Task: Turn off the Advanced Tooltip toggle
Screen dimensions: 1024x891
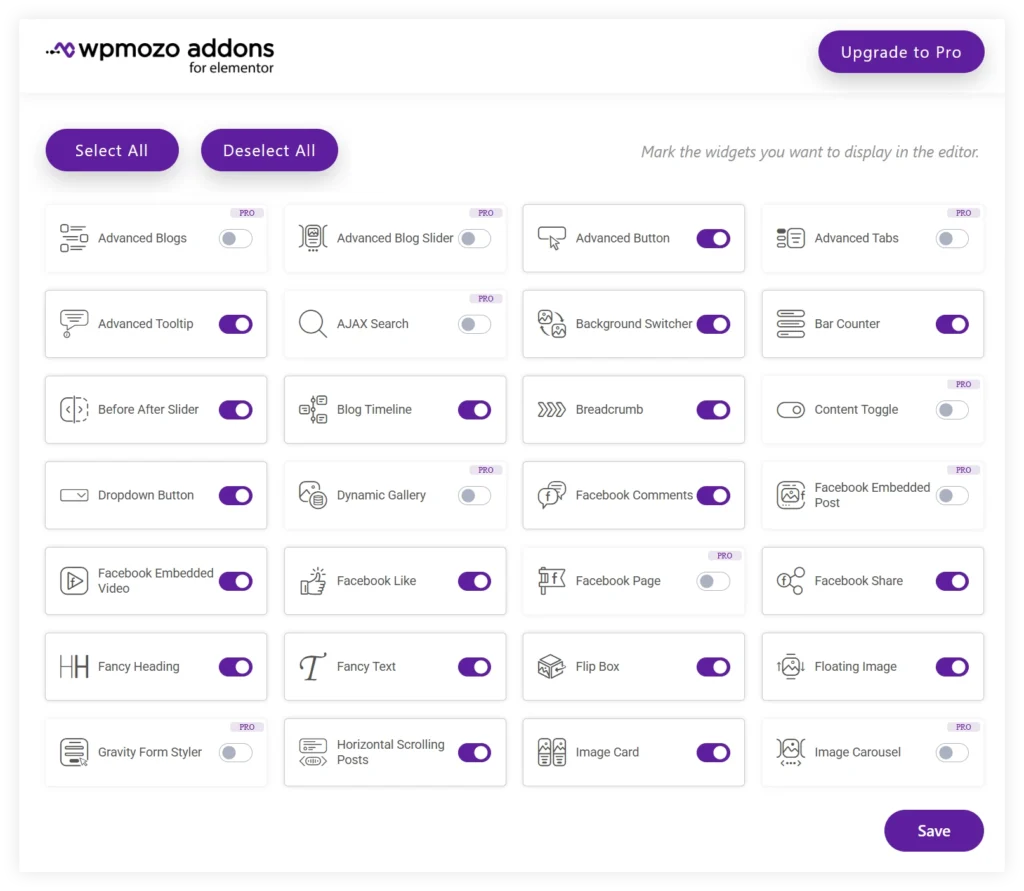Action: 236,324
